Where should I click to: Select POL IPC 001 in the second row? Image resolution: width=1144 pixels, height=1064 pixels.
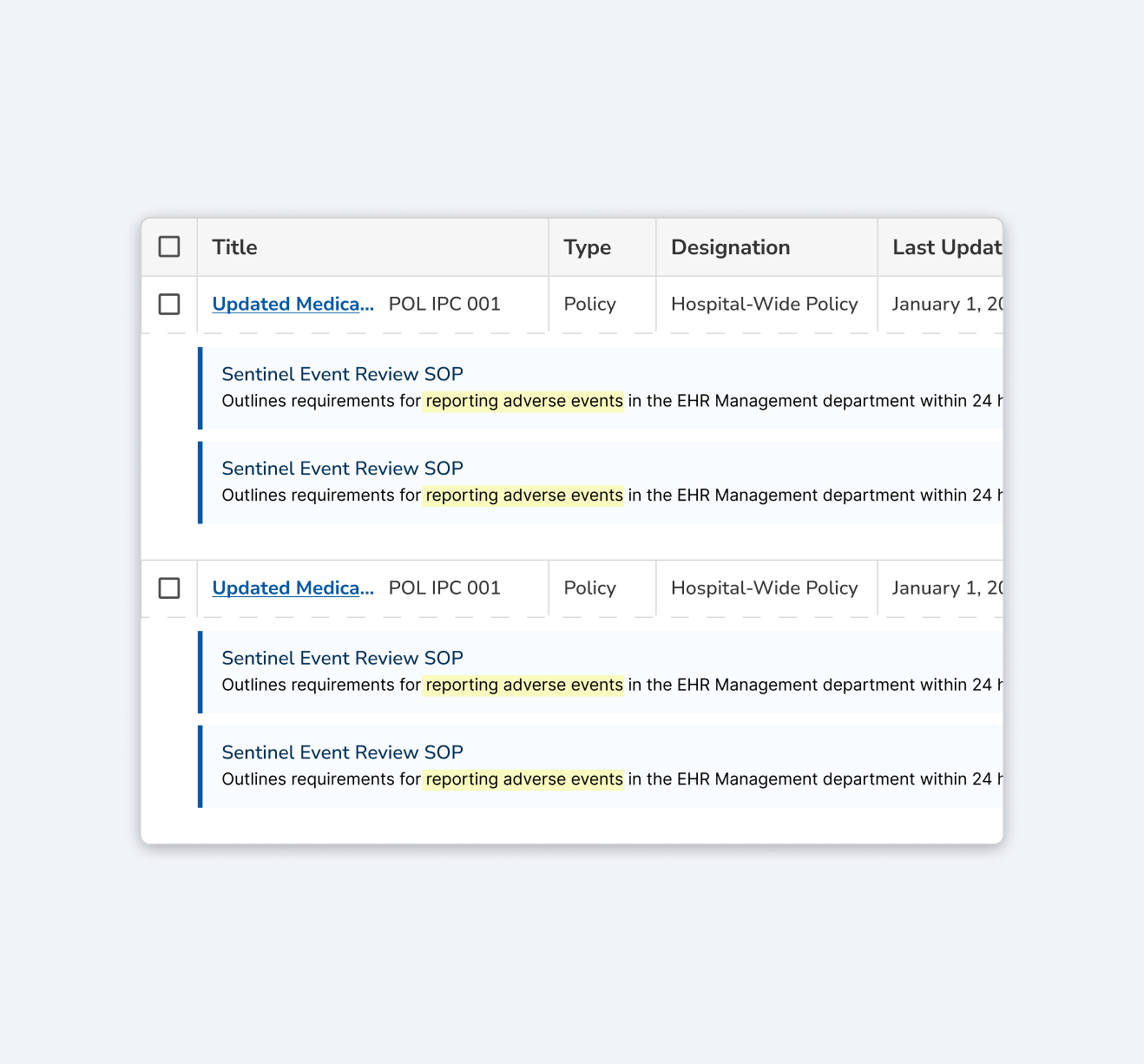pyautogui.click(x=444, y=588)
